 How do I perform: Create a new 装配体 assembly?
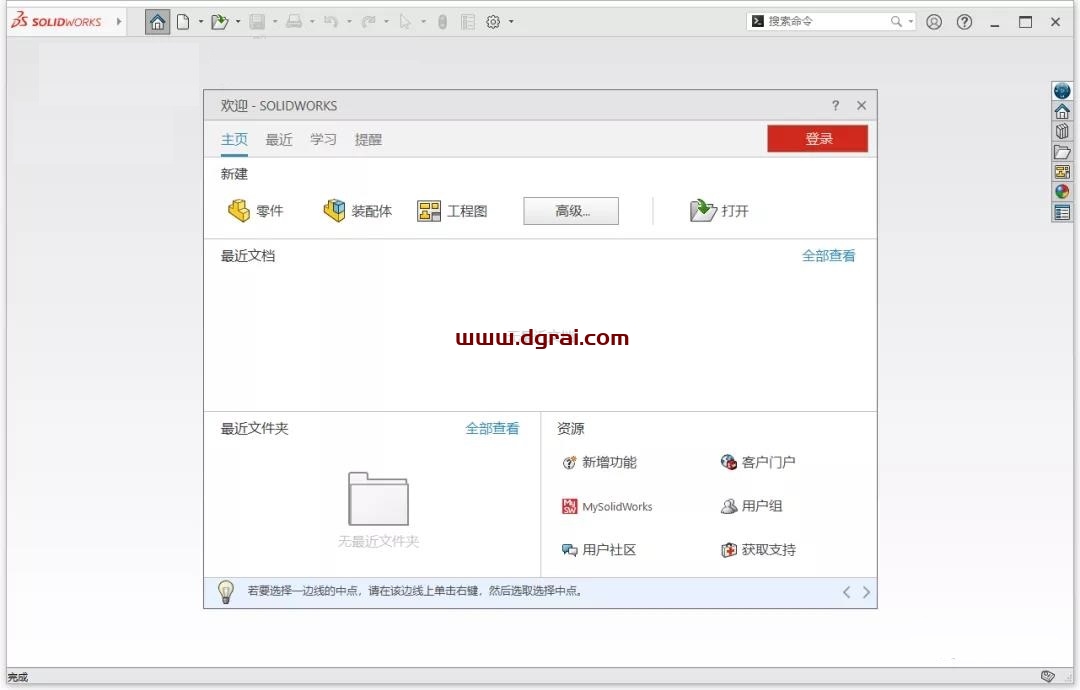pyautogui.click(x=357, y=211)
